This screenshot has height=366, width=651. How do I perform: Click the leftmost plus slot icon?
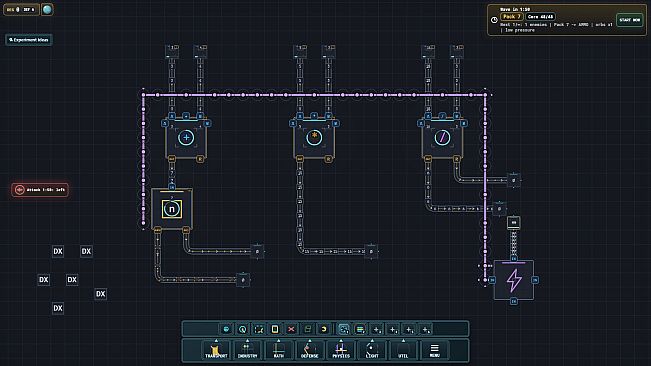[377, 329]
